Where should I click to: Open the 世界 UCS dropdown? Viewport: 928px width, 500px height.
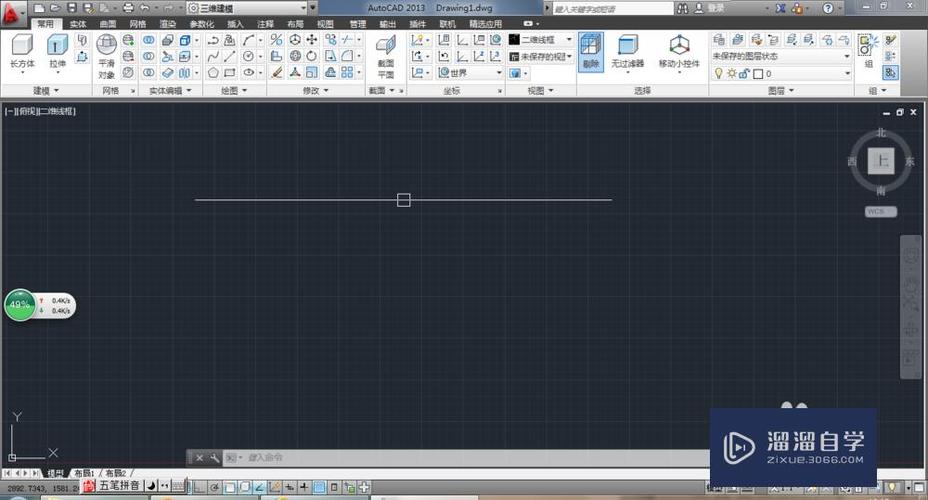[x=471, y=73]
